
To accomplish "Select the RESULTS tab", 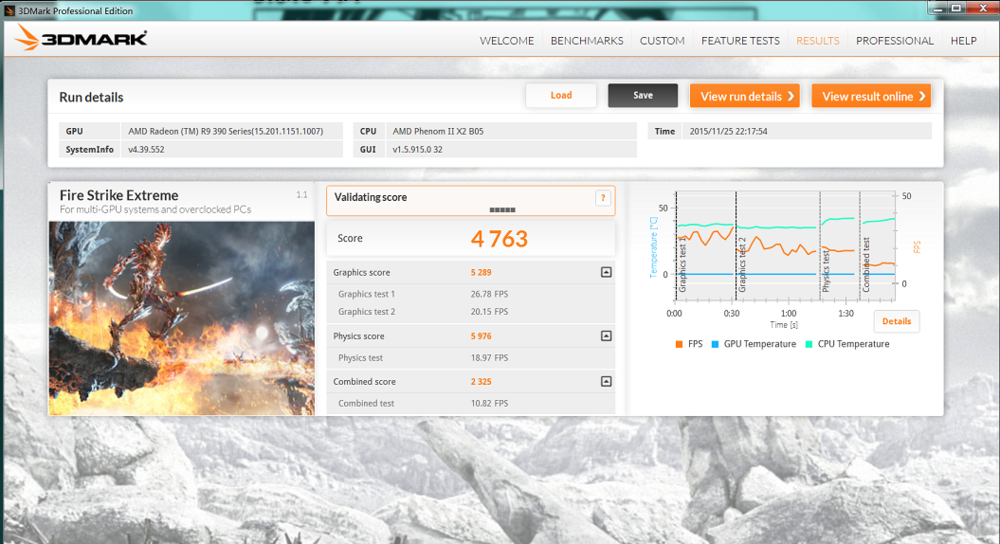I will (818, 41).
